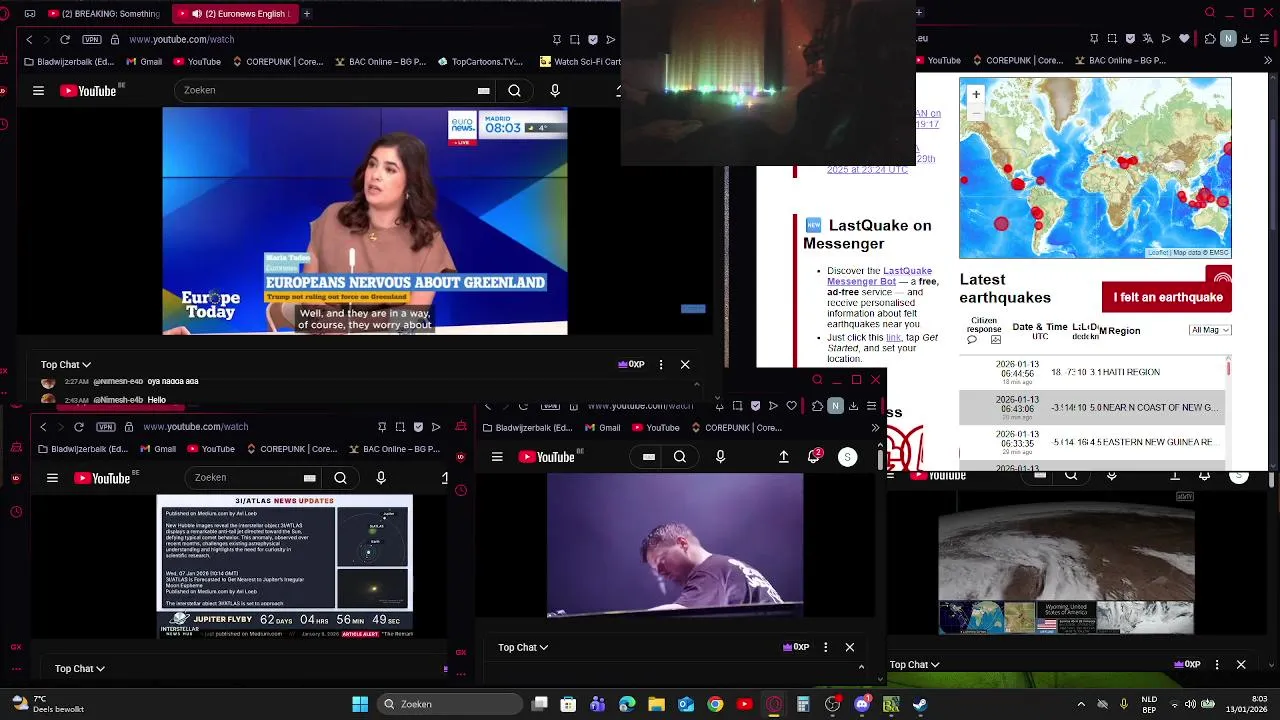
Task: Click downloads icon in earthquake browser toolbar
Action: 1247,39
